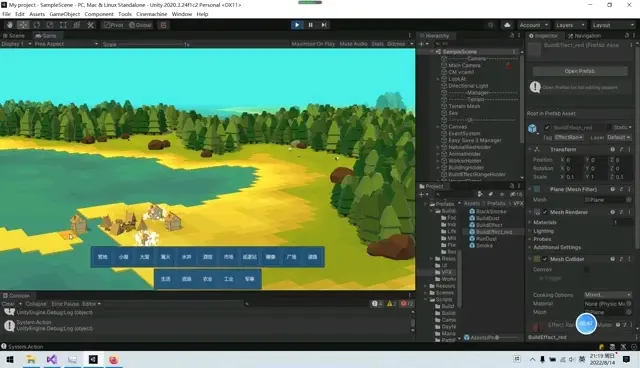Click the Play mode button
This screenshot has width=640, height=368.
297,25
